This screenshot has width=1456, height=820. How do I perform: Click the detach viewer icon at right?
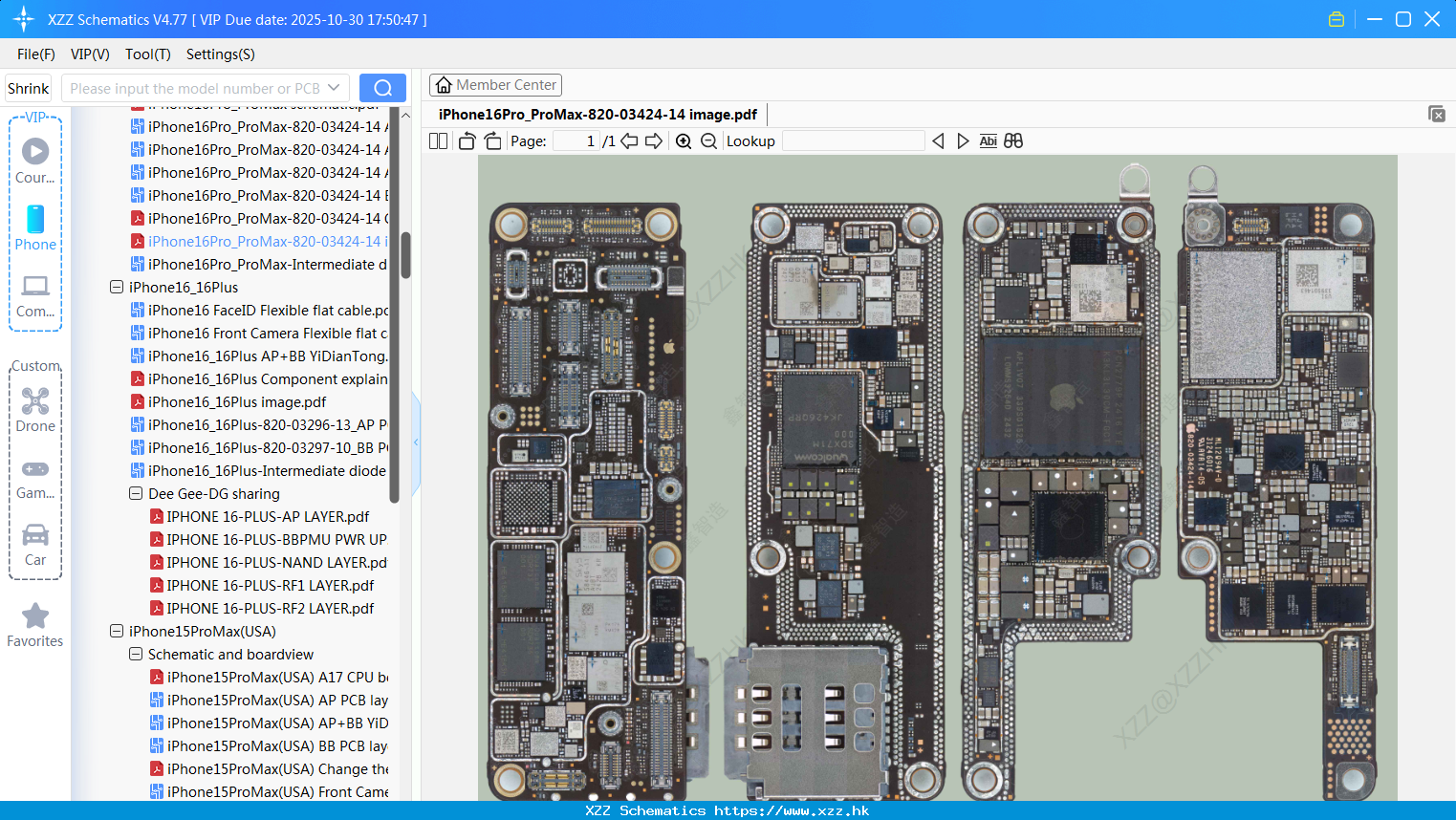pos(1437,114)
